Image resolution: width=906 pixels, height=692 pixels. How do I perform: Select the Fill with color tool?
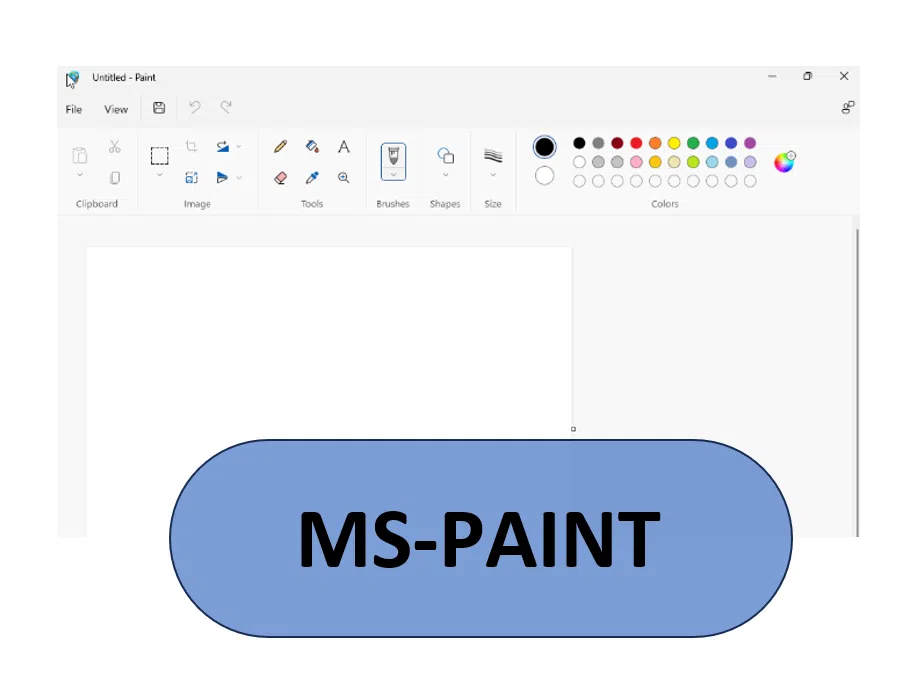[x=311, y=146]
